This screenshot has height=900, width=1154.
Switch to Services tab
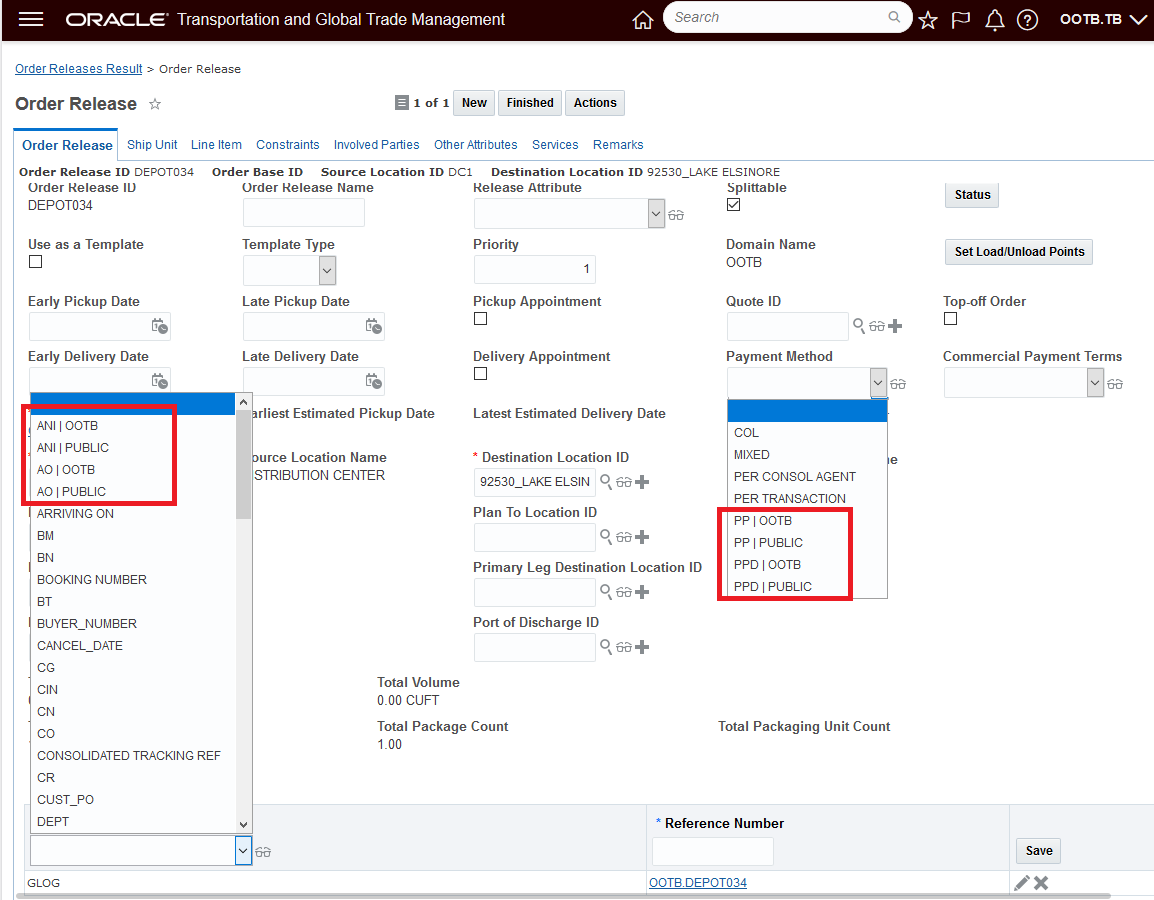tap(555, 145)
